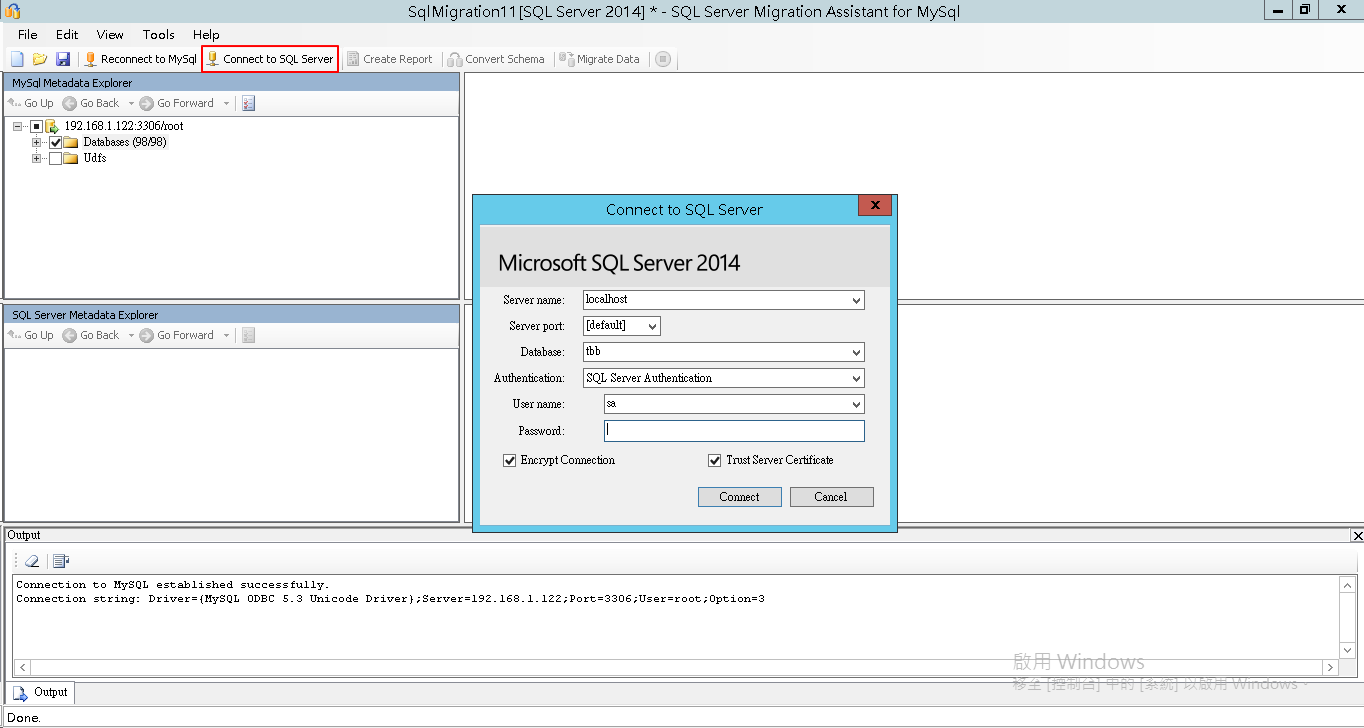Toggle the Encrypt Connection checkbox
The image size is (1364, 728).
pos(511,460)
